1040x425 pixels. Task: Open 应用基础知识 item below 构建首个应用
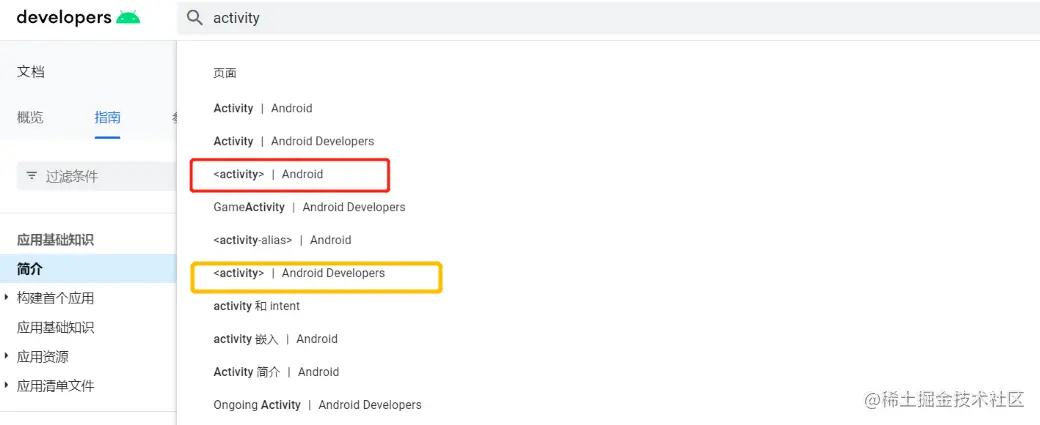tap(55, 327)
